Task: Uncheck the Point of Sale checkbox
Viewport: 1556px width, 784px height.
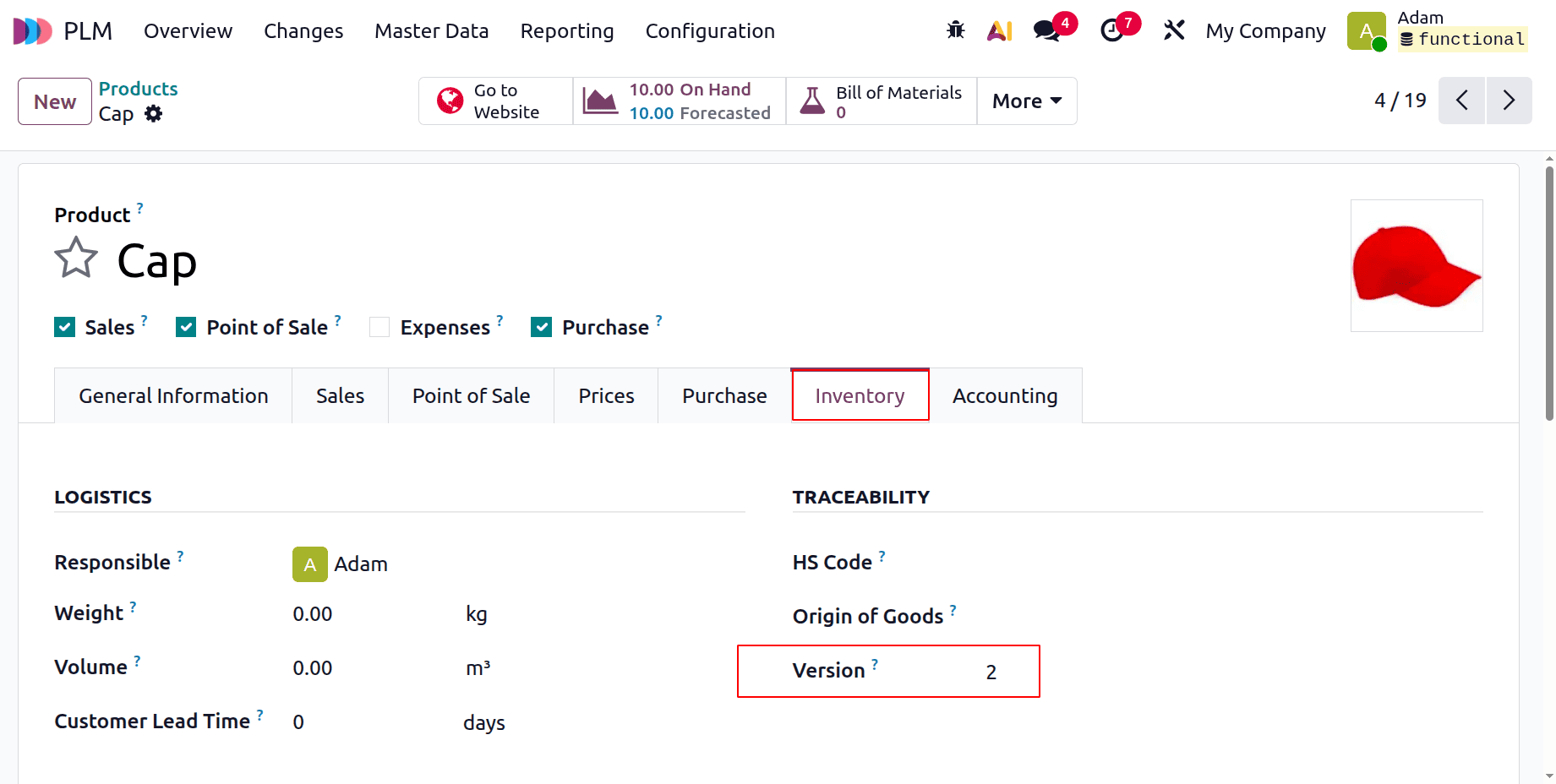Action: coord(186,327)
